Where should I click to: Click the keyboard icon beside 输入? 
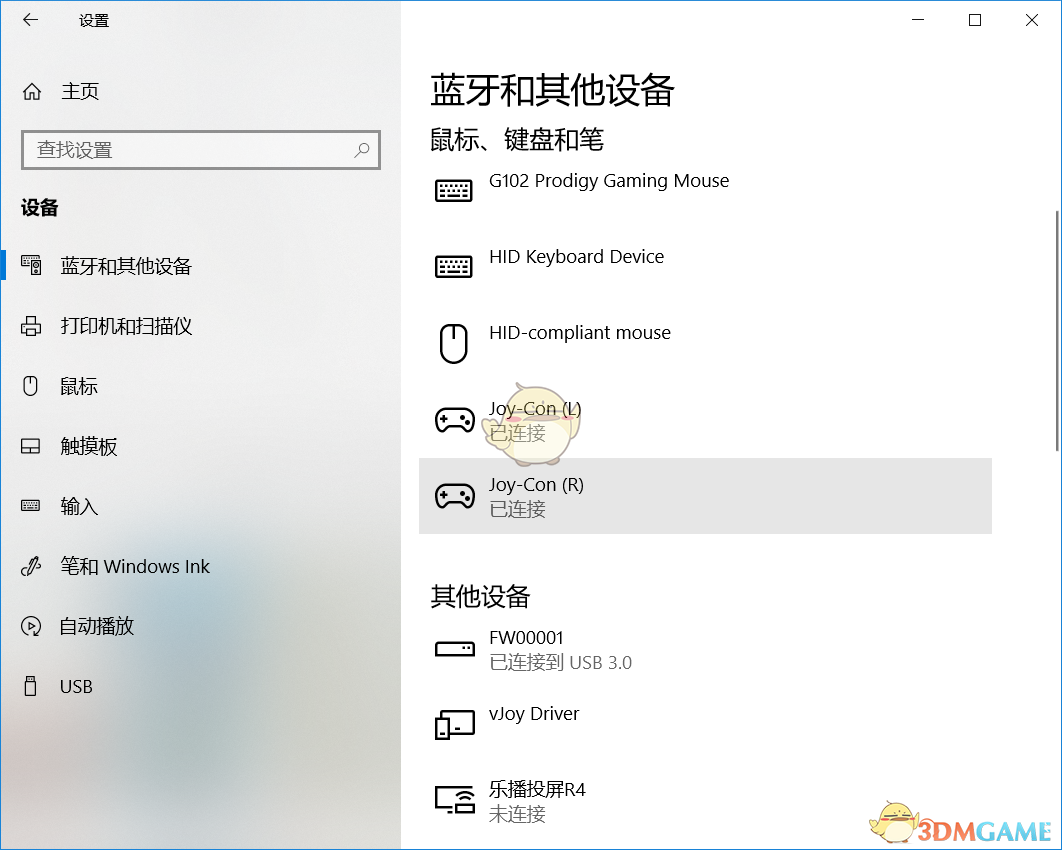coord(30,505)
